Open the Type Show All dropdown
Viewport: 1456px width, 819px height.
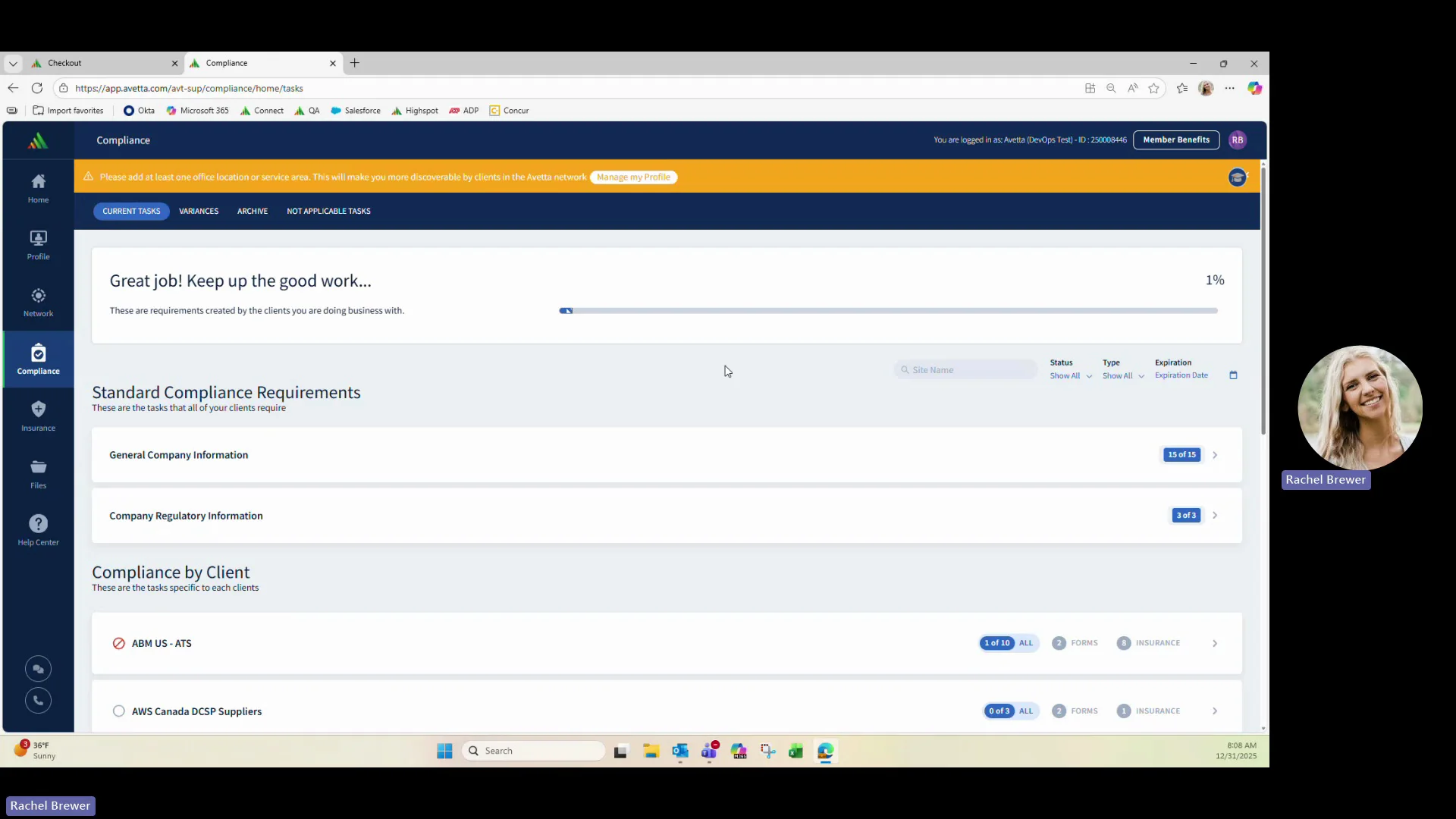click(x=1122, y=376)
